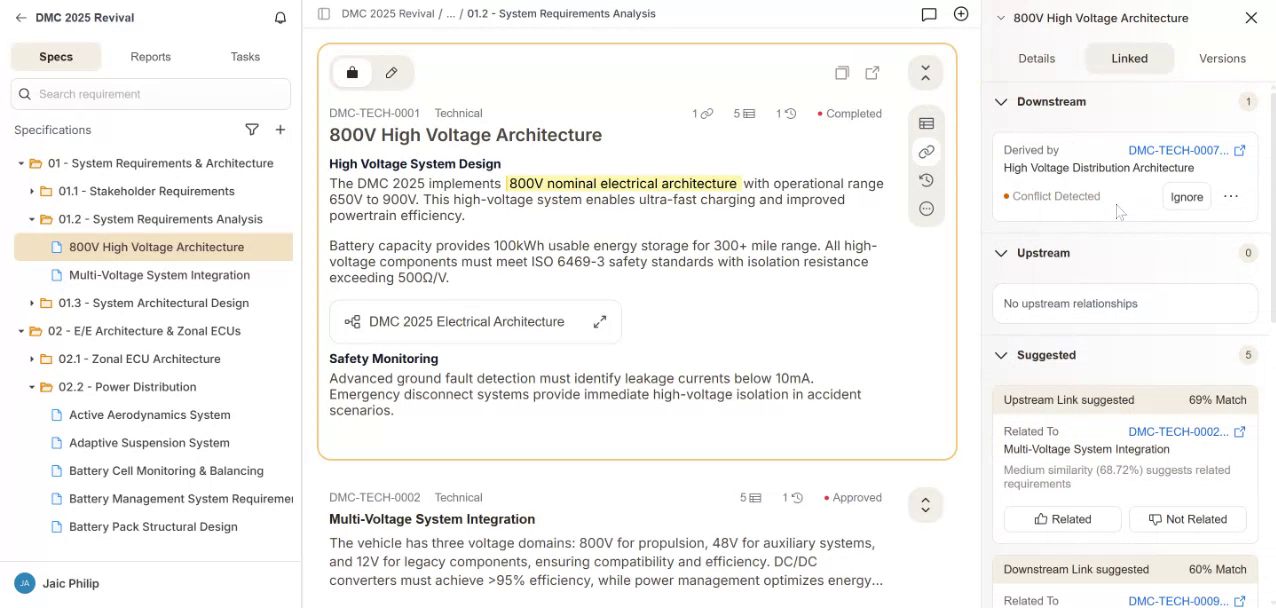
Task: Switch to the Versions tab
Action: (x=1222, y=58)
